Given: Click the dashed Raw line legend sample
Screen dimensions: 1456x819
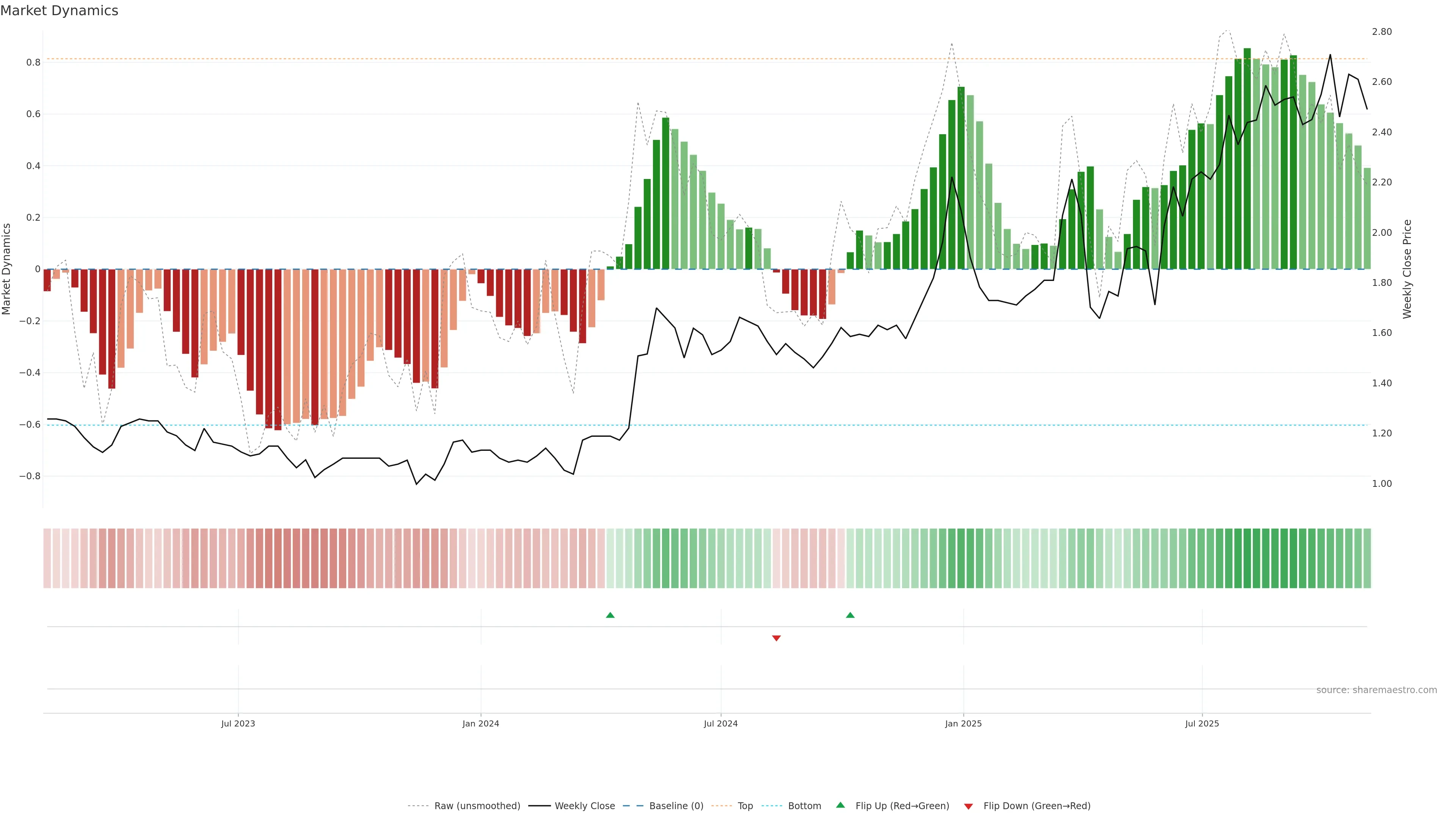Looking at the screenshot, I should [x=418, y=806].
